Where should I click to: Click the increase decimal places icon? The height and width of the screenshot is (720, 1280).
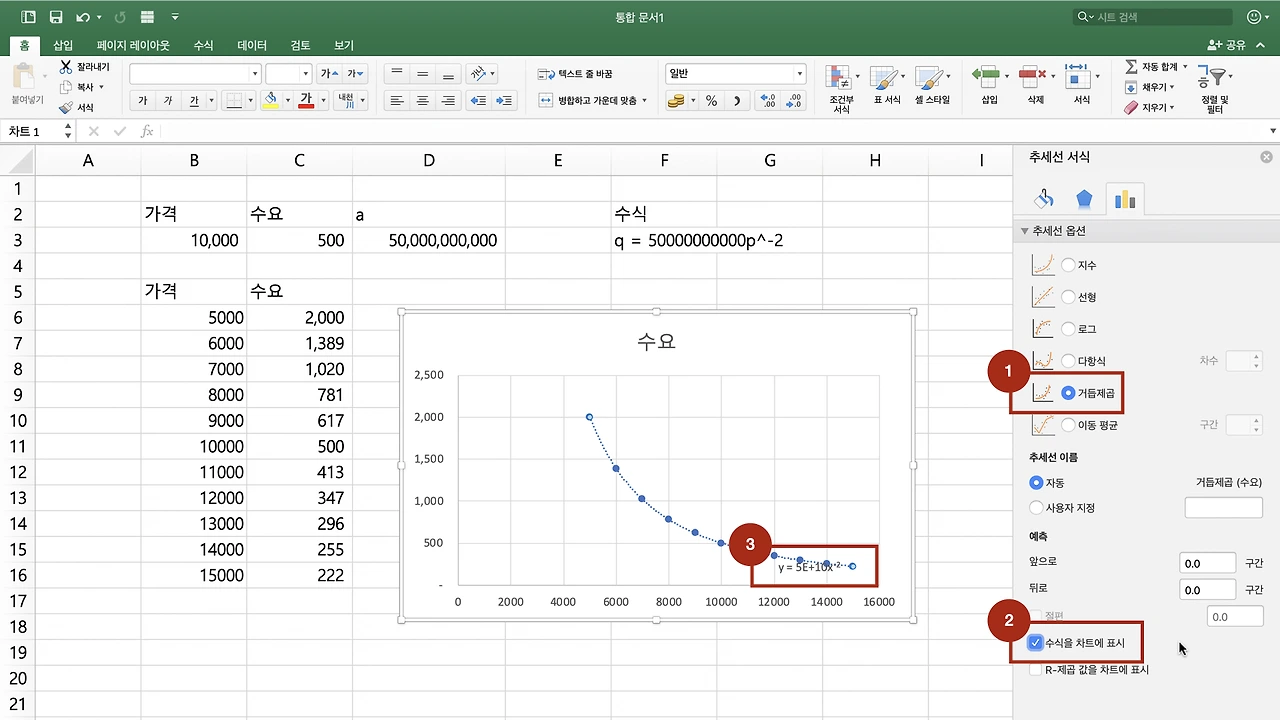[768, 100]
